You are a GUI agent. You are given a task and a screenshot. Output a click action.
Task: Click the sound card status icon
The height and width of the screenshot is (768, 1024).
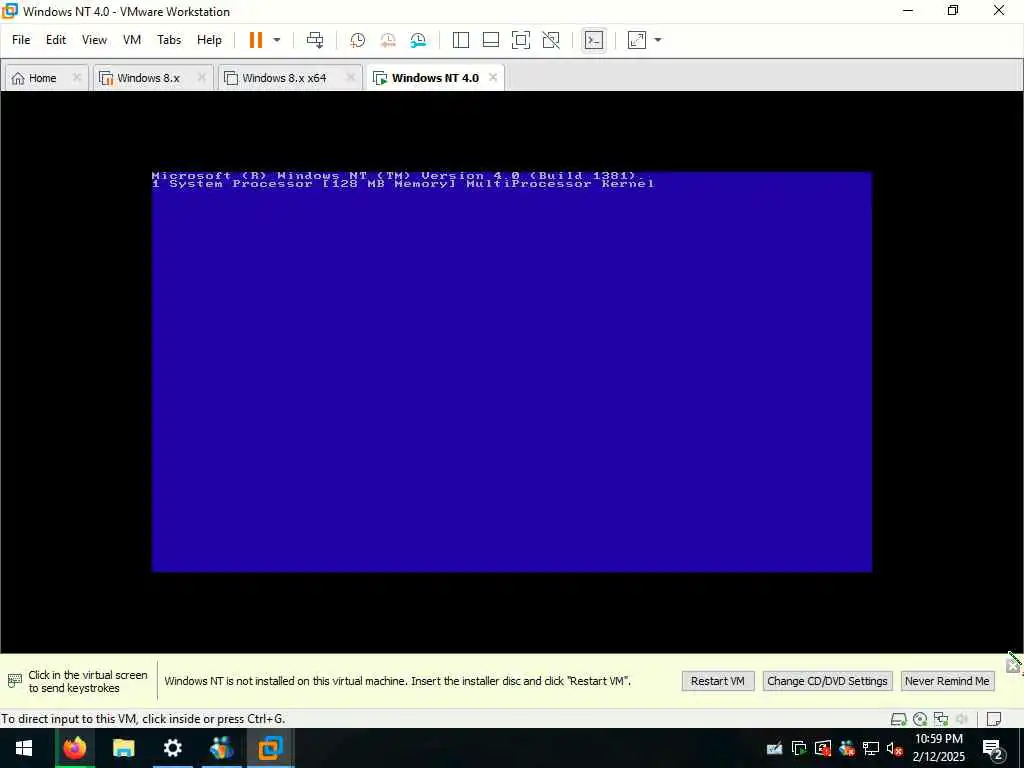(961, 719)
